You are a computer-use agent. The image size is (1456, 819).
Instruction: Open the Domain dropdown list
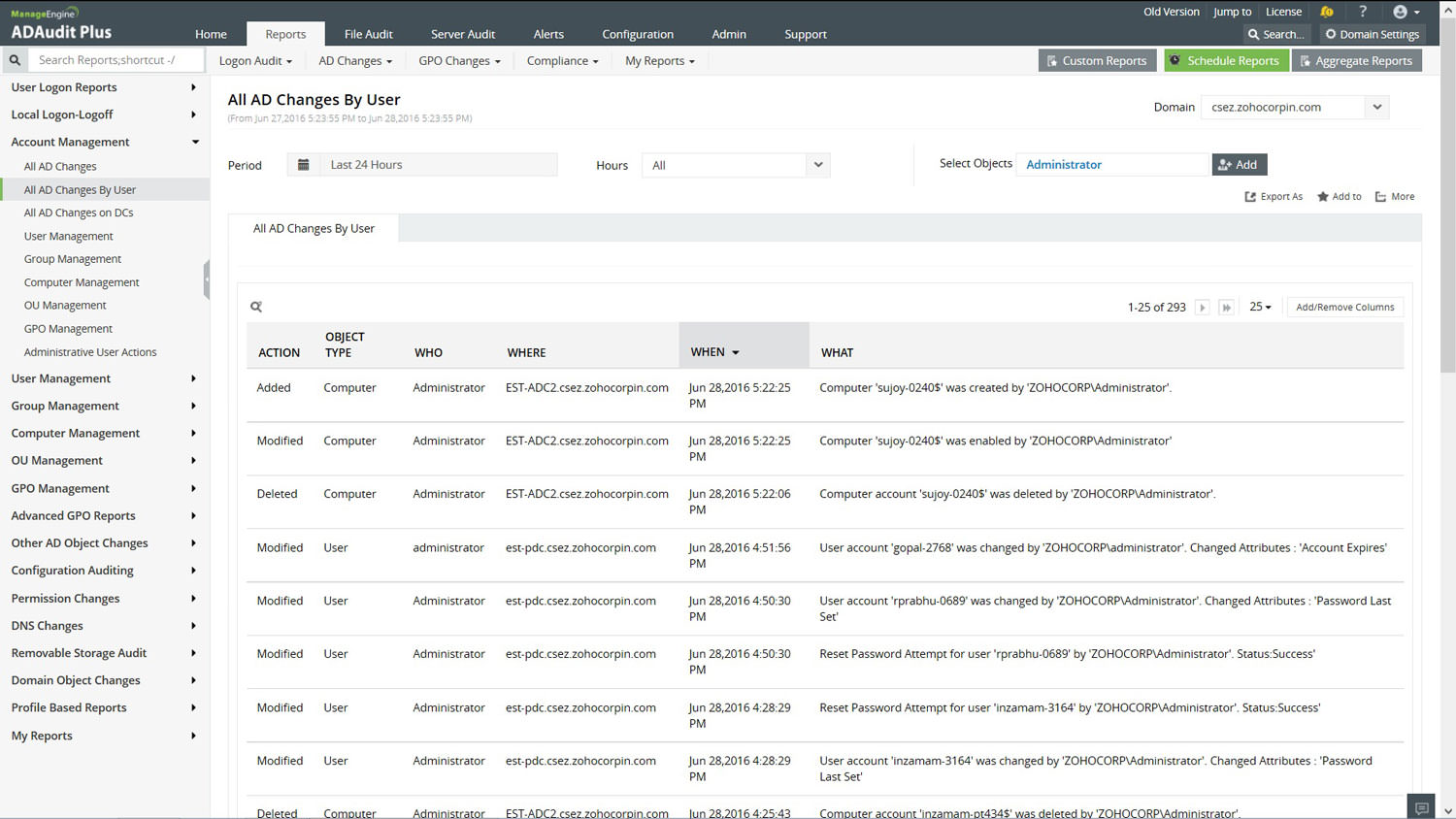point(1376,107)
